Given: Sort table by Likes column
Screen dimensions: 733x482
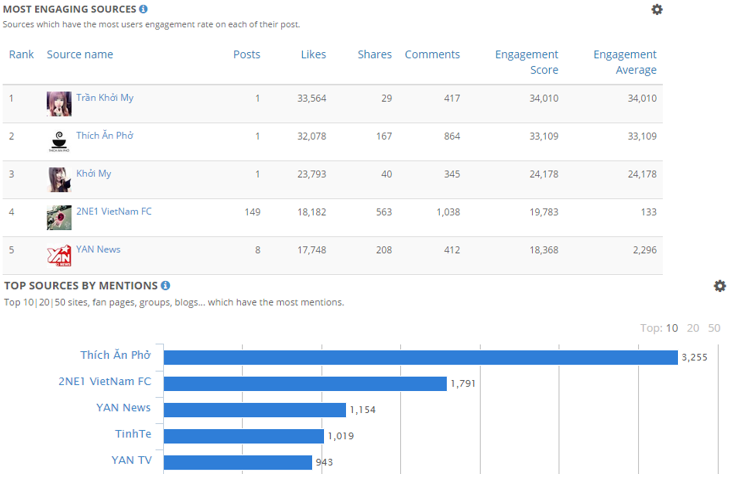Looking at the screenshot, I should click(x=313, y=54).
